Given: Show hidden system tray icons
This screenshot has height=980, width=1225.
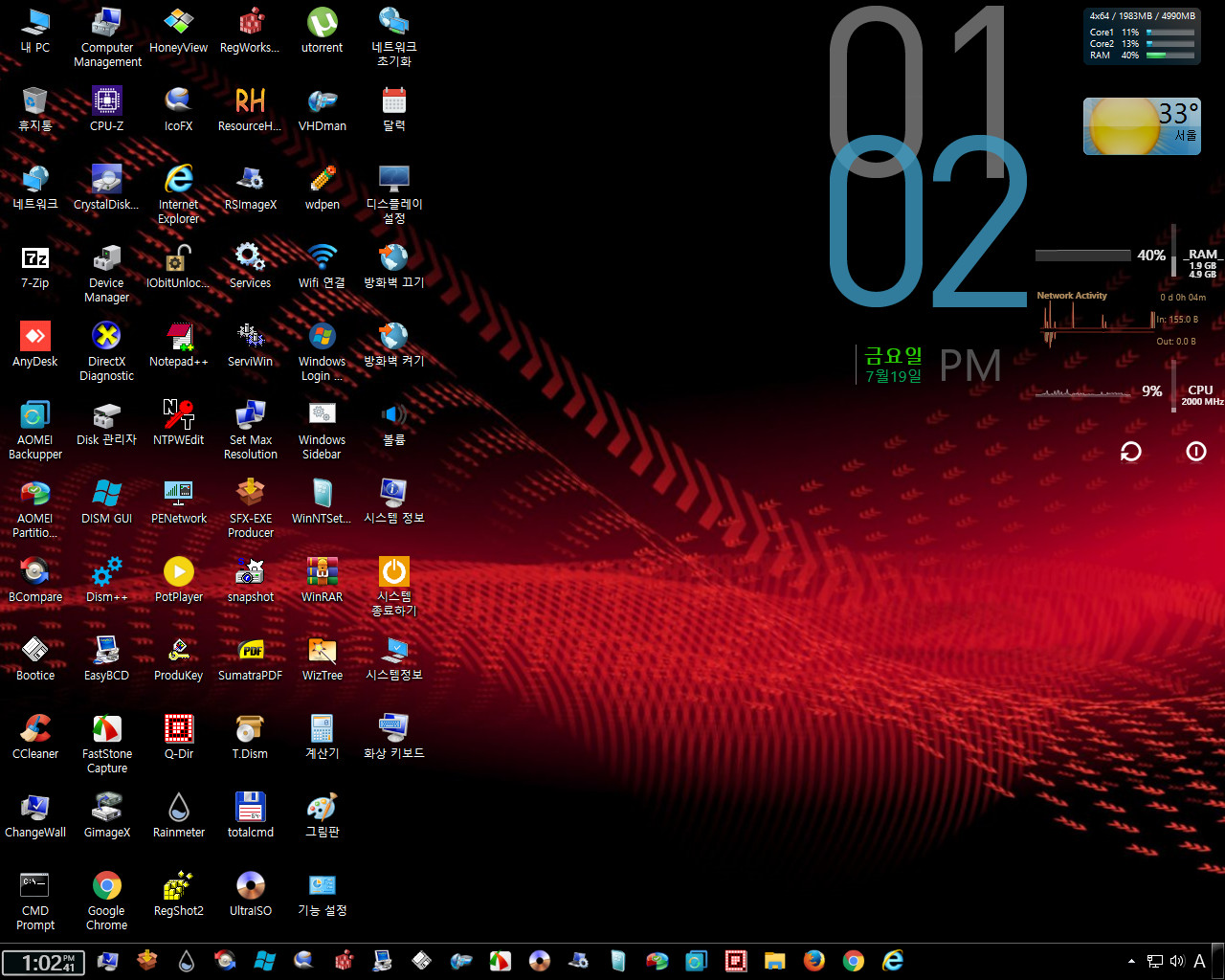Looking at the screenshot, I should point(1131,962).
